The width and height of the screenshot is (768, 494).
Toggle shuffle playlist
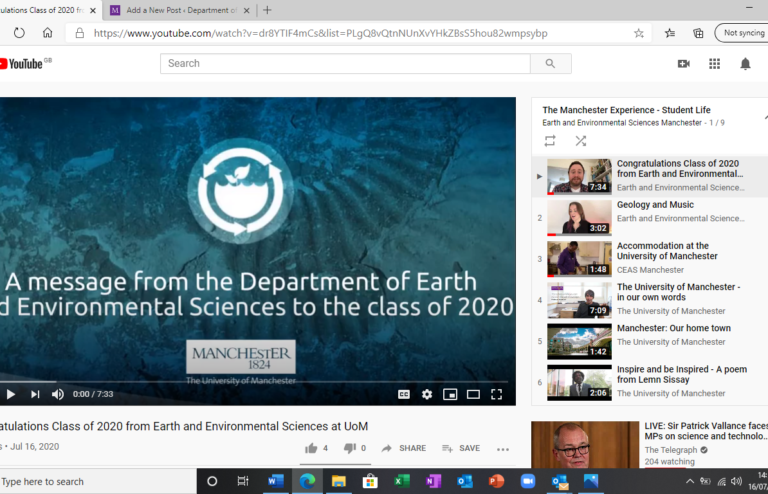tap(581, 141)
